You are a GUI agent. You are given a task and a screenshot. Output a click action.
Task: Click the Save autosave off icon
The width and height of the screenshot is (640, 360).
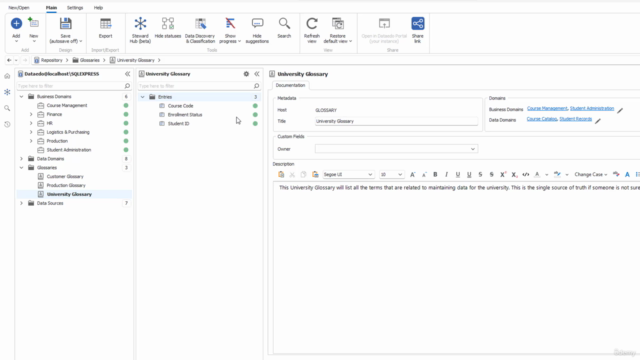[x=65, y=24]
